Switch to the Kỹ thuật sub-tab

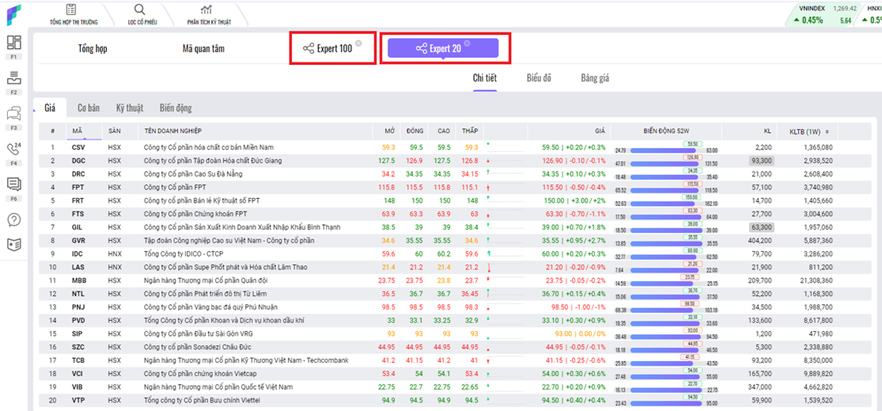(129, 107)
